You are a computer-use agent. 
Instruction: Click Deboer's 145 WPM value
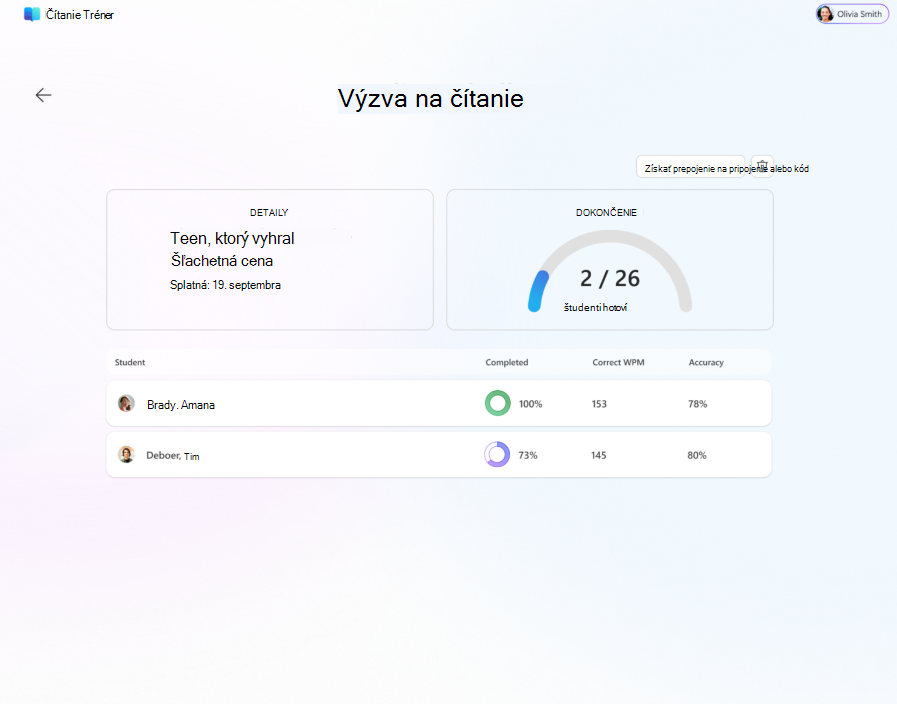click(598, 455)
